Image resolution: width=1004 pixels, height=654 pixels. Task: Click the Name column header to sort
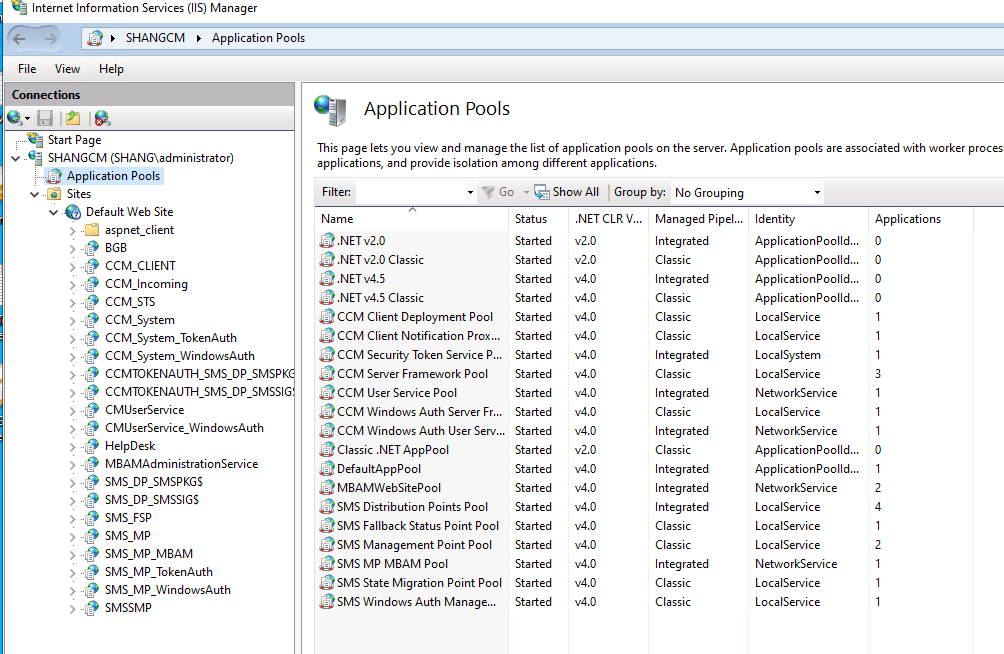pos(337,218)
